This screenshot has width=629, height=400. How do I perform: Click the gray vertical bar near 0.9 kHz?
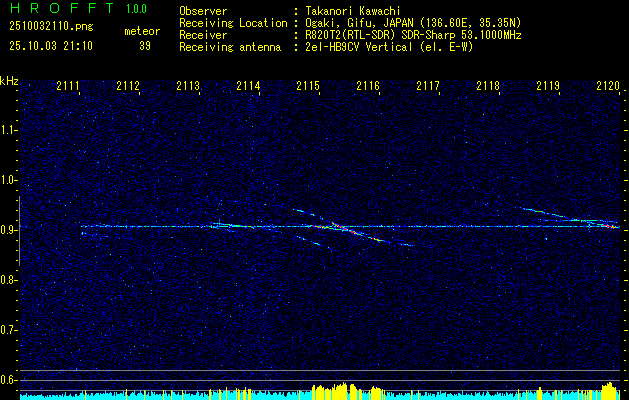coord(19,231)
